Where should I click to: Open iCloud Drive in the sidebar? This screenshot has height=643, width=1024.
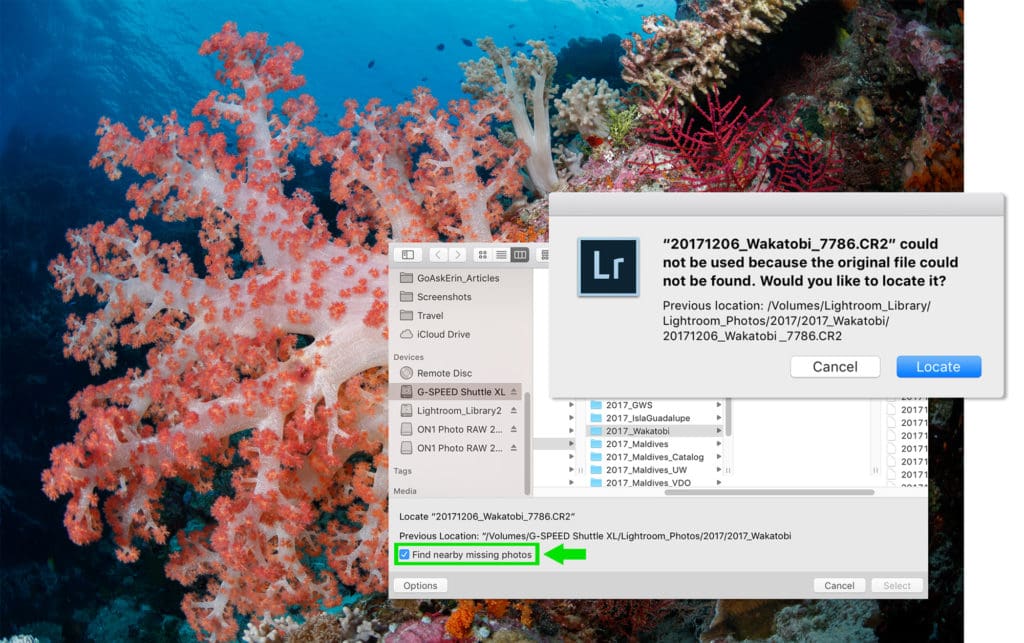443,334
